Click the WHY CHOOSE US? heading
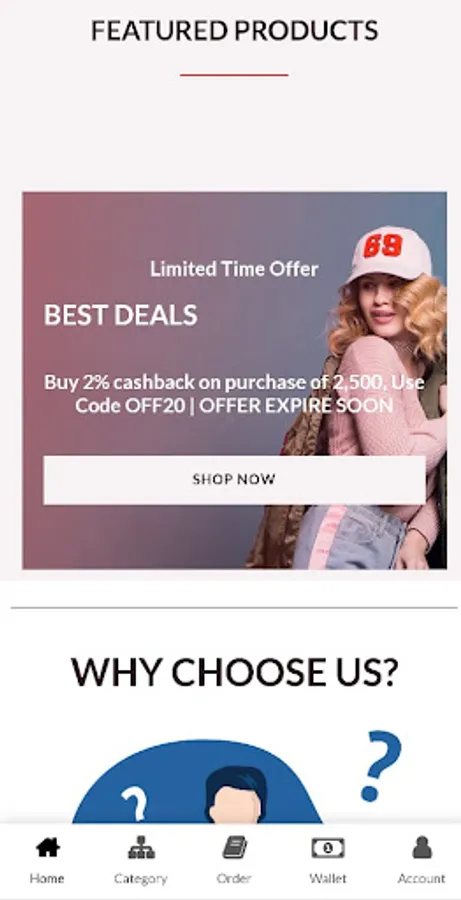 234,672
